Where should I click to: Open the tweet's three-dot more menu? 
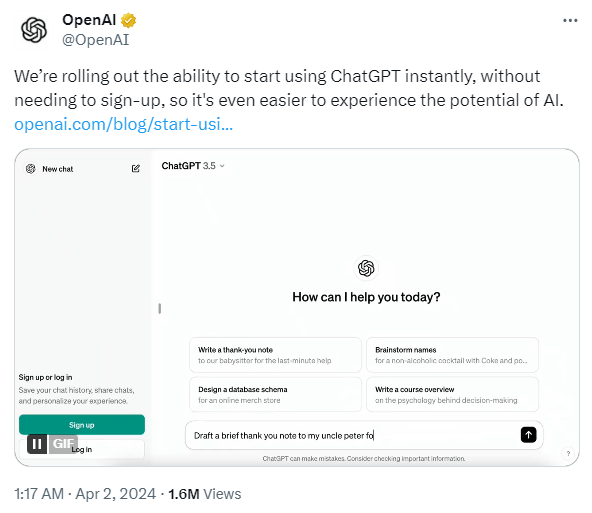coord(570,20)
